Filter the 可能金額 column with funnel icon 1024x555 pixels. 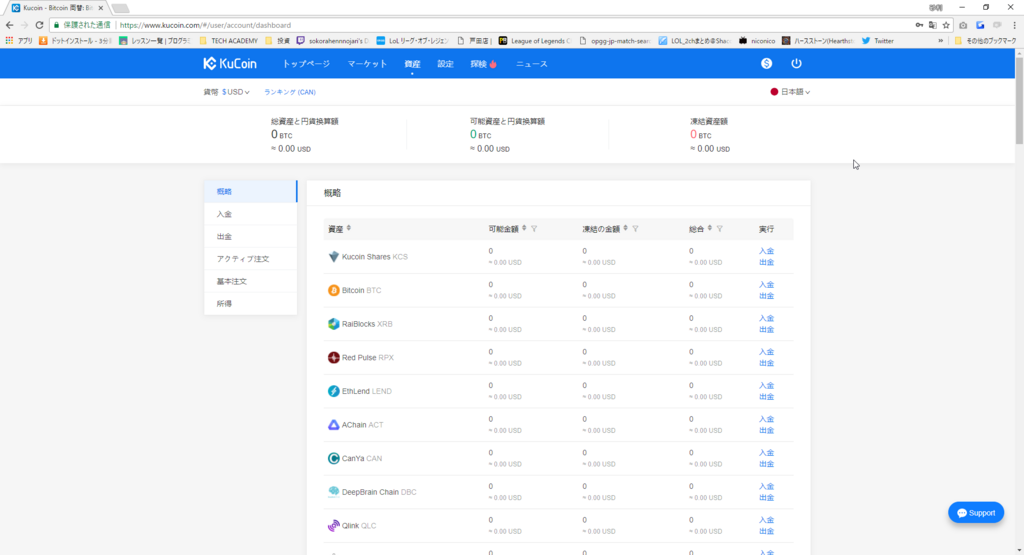[x=534, y=229]
